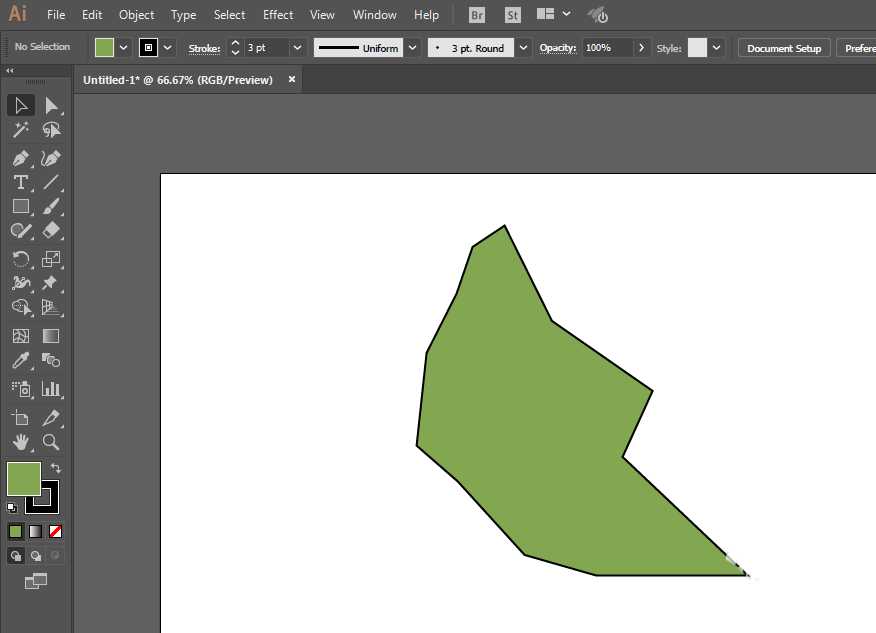Image resolution: width=876 pixels, height=633 pixels.
Task: Click the Document Setup button
Action: [x=783, y=48]
